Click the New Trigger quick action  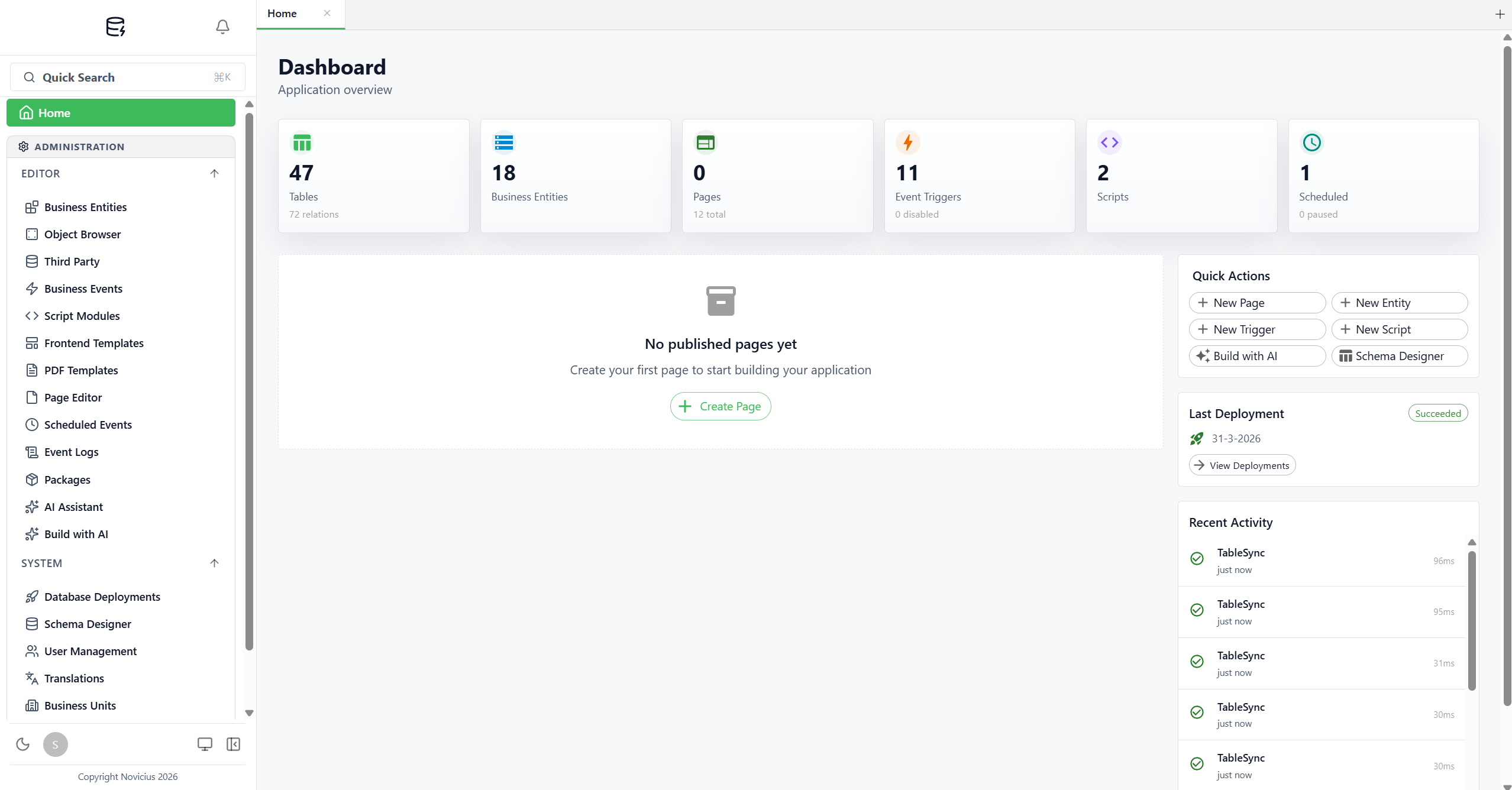click(x=1257, y=329)
